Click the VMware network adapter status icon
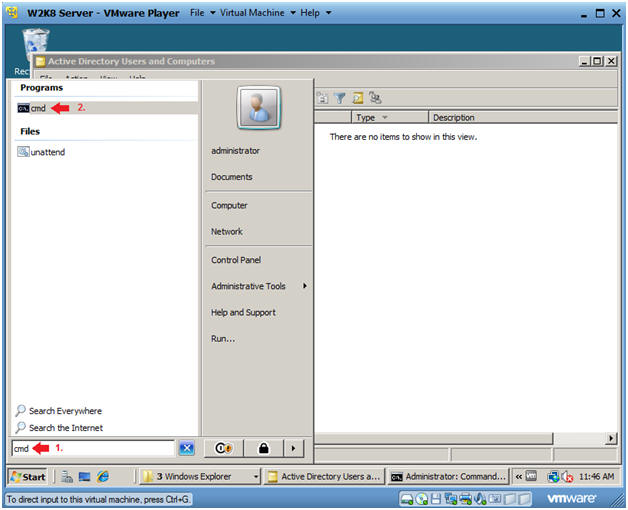 [451, 499]
